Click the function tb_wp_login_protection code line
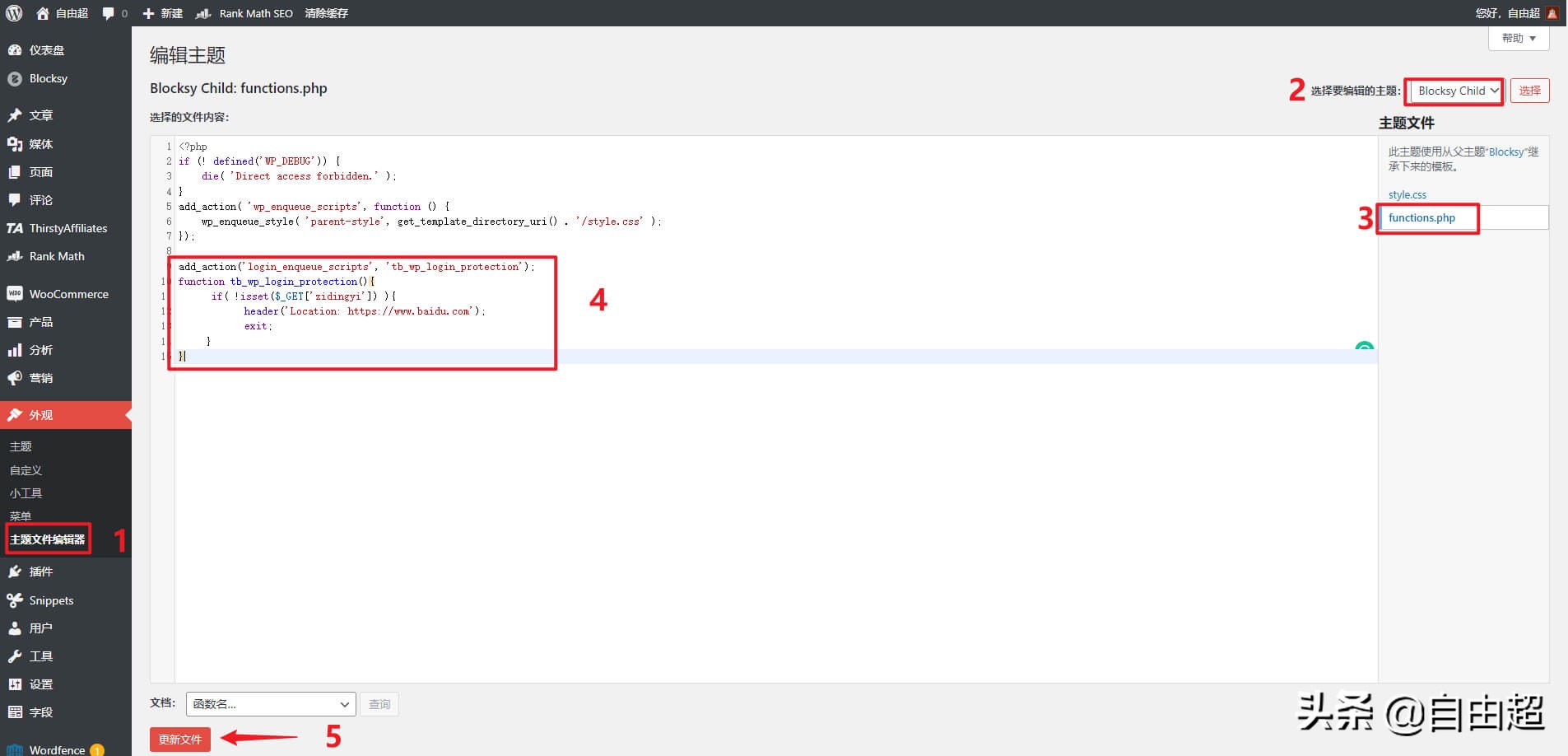 pyautogui.click(x=277, y=282)
